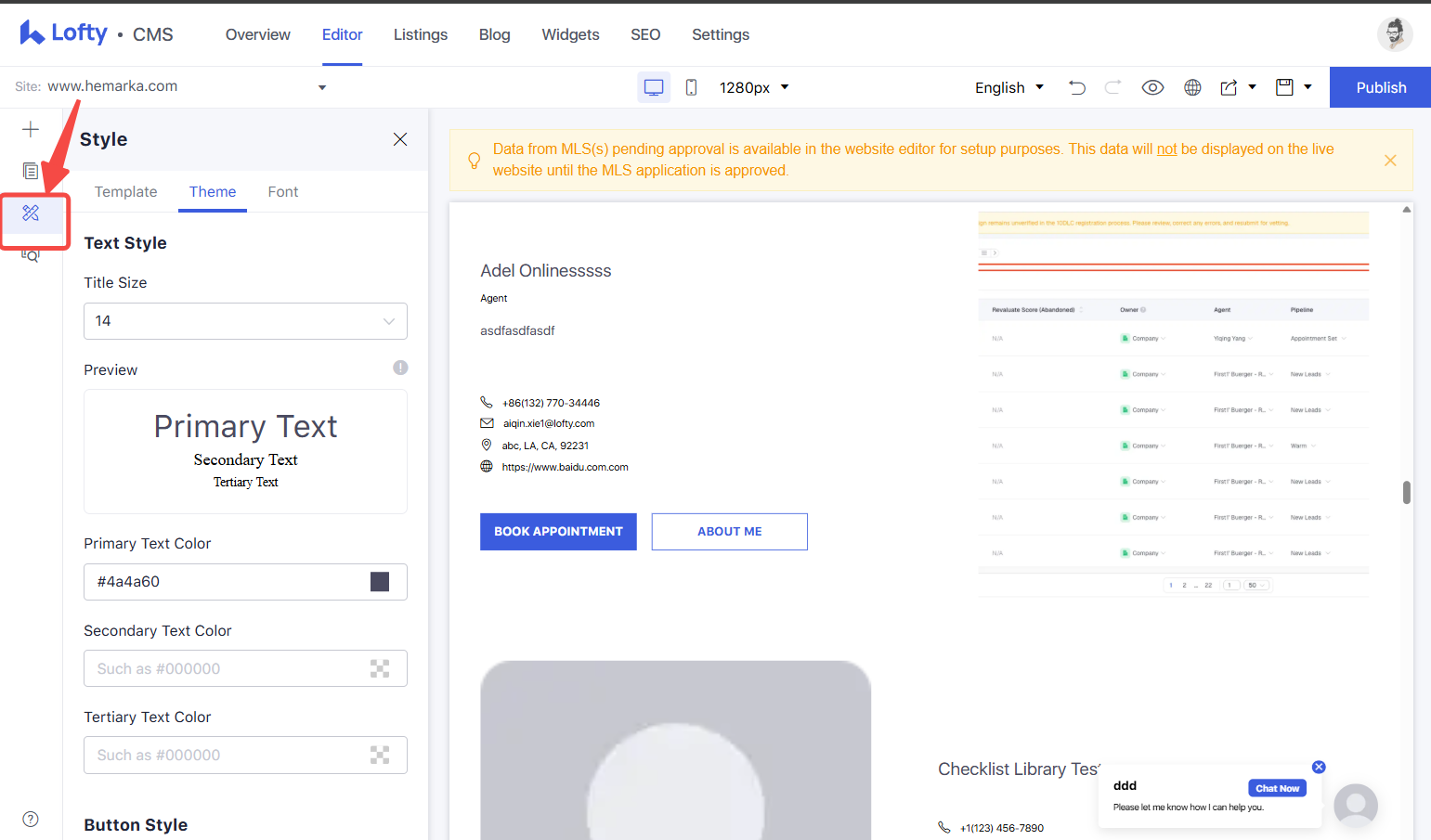Dismiss the MLS warning banner
Viewport: 1431px width, 840px height.
1390,161
